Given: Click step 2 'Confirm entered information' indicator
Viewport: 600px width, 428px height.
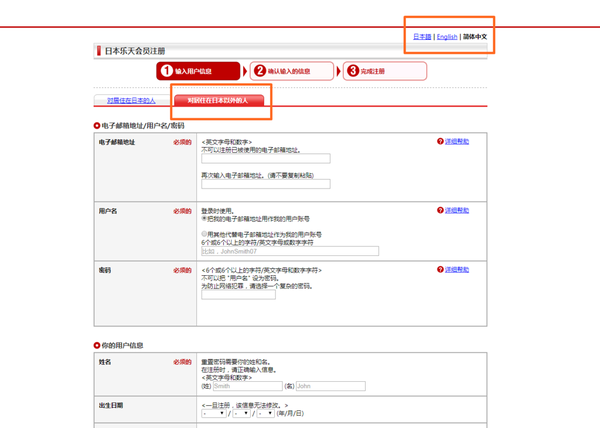Looking at the screenshot, I should click(291, 71).
